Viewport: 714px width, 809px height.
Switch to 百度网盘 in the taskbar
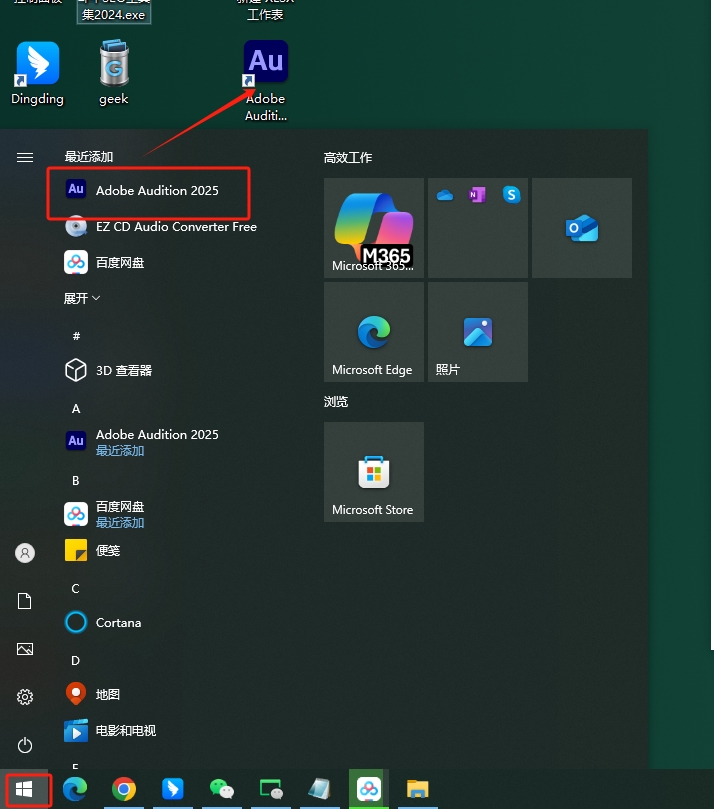coord(369,789)
